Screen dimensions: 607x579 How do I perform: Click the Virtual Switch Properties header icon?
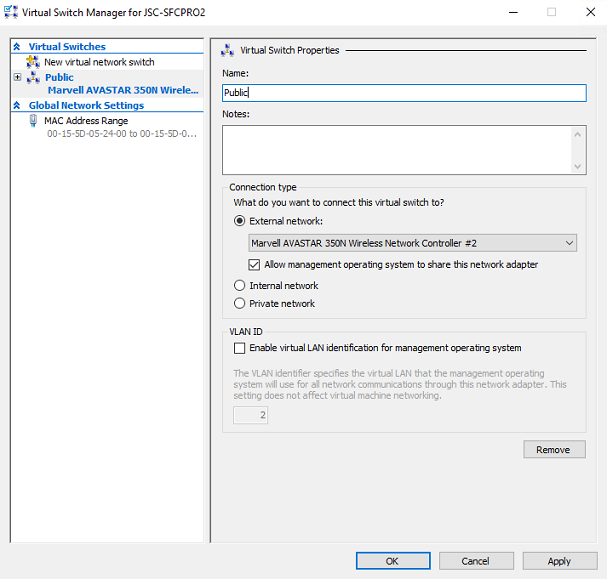point(227,50)
